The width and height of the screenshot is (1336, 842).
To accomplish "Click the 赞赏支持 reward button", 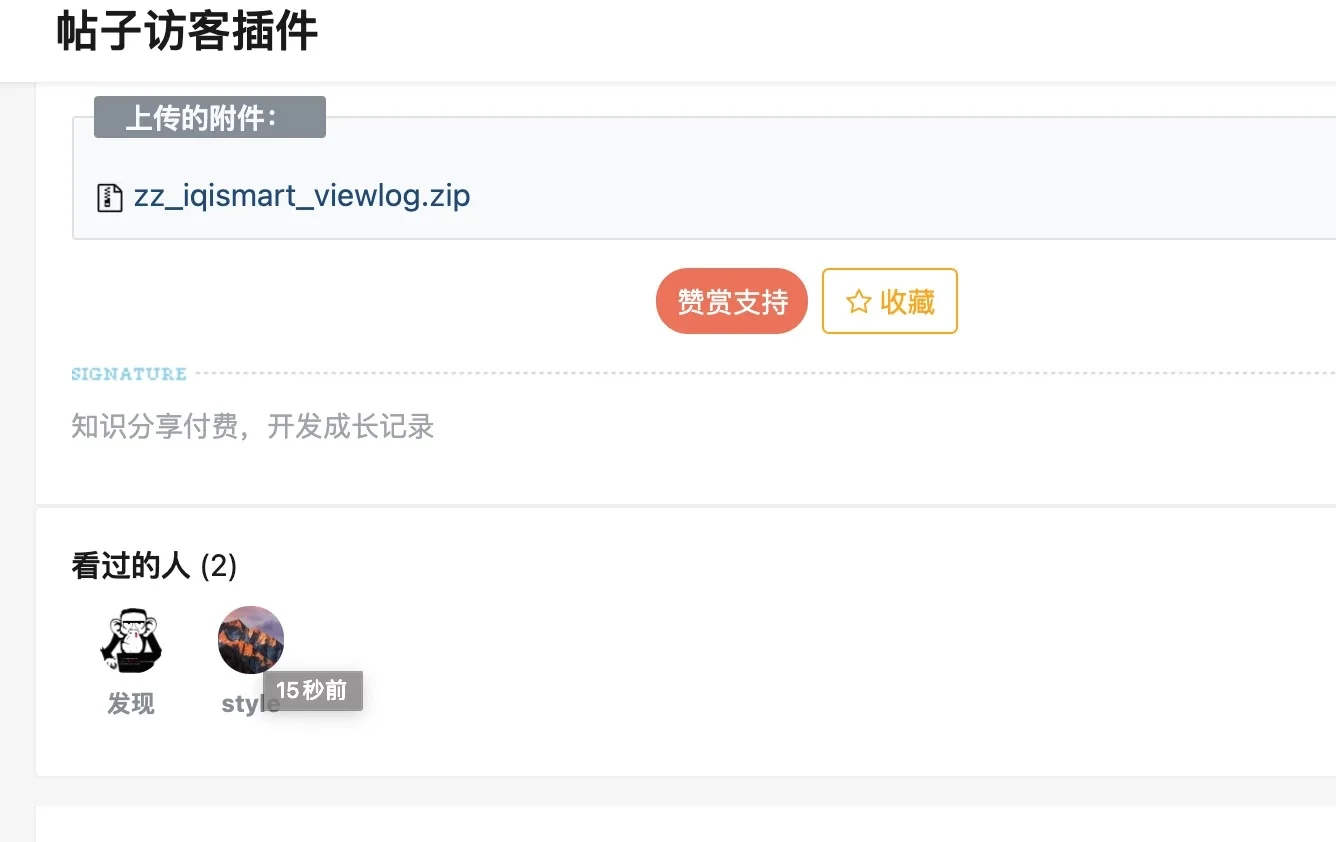I will [x=732, y=301].
